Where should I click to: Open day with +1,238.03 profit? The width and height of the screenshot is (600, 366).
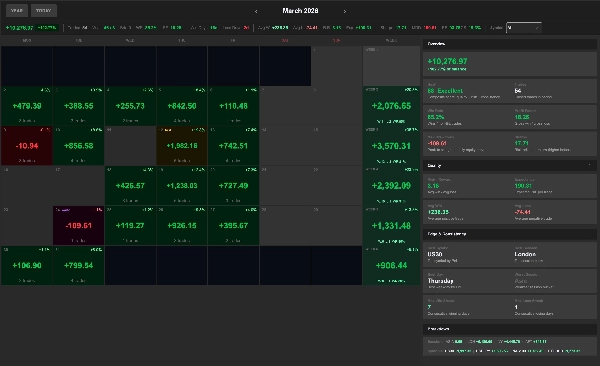(182, 186)
